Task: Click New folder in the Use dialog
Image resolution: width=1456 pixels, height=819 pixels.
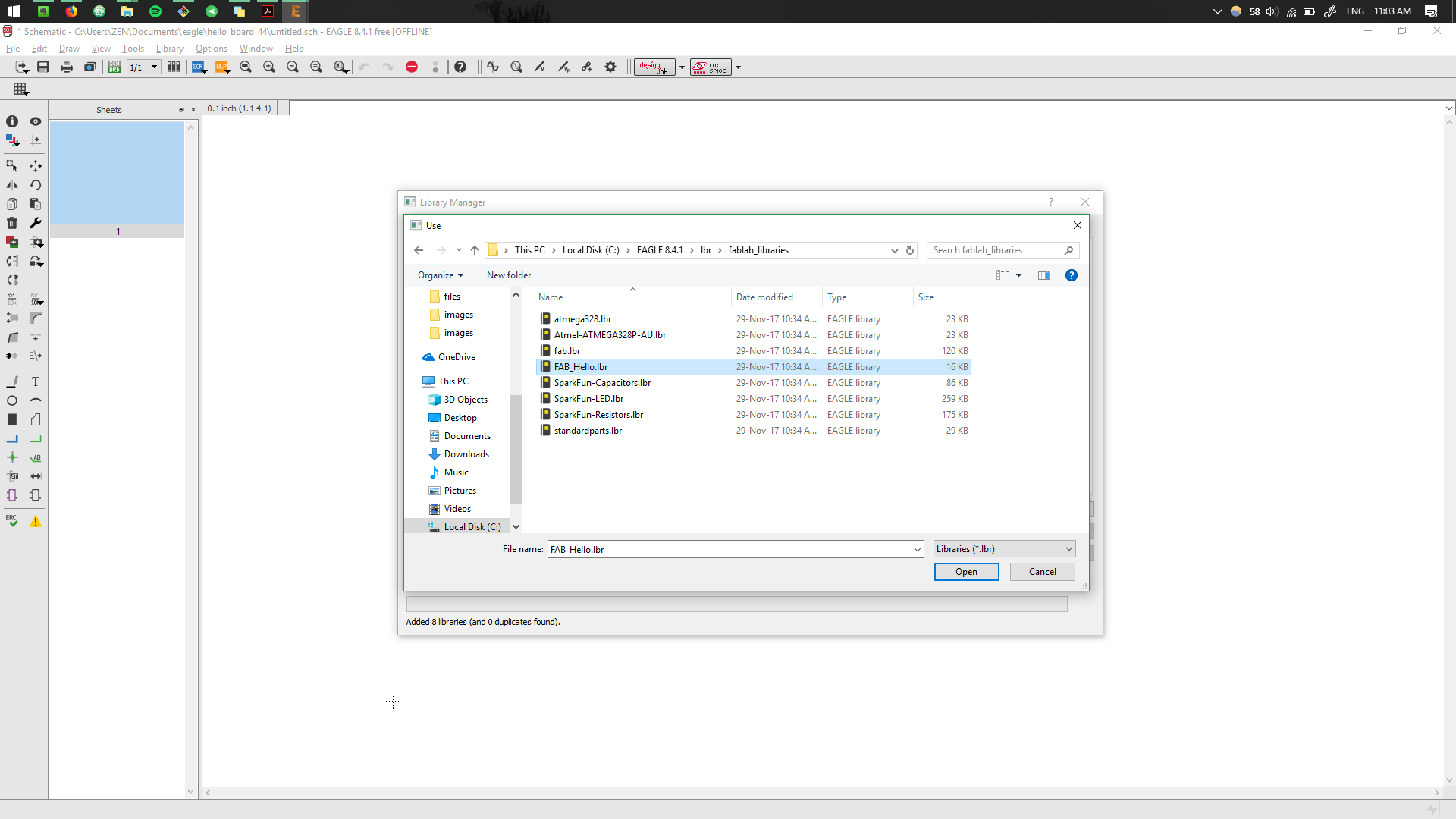Action: point(509,275)
